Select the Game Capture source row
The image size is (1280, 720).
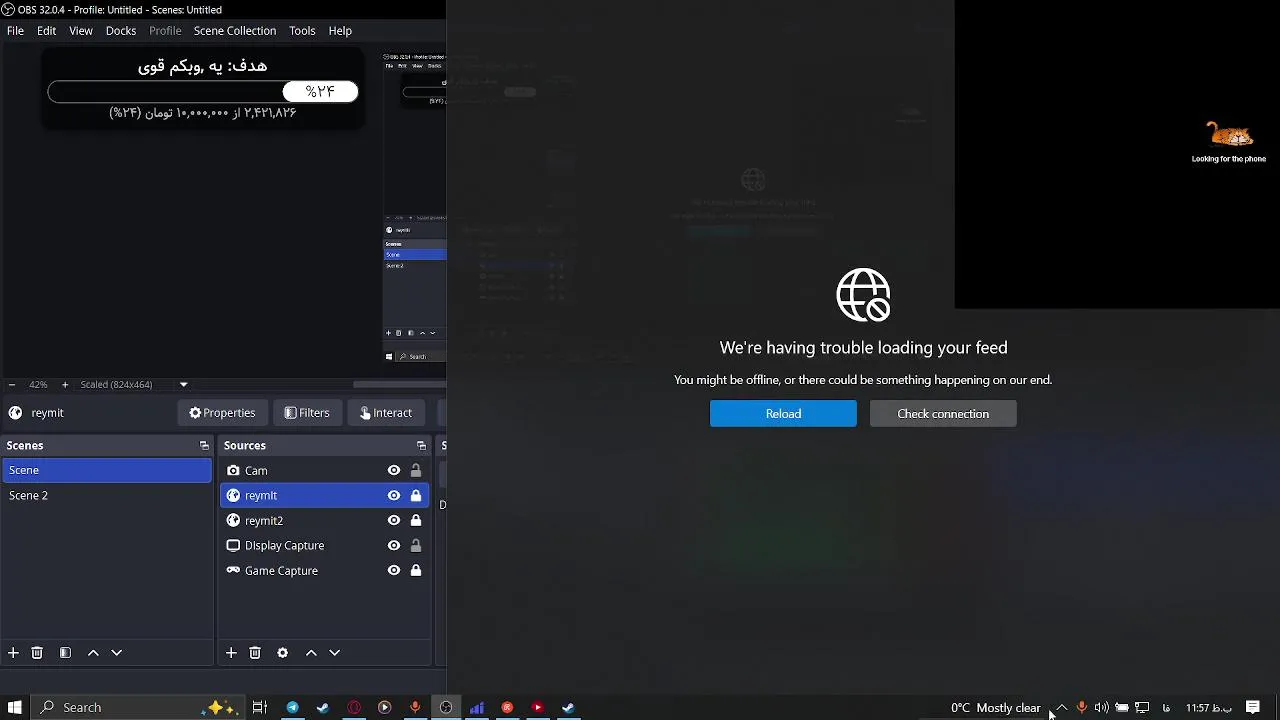coord(324,571)
